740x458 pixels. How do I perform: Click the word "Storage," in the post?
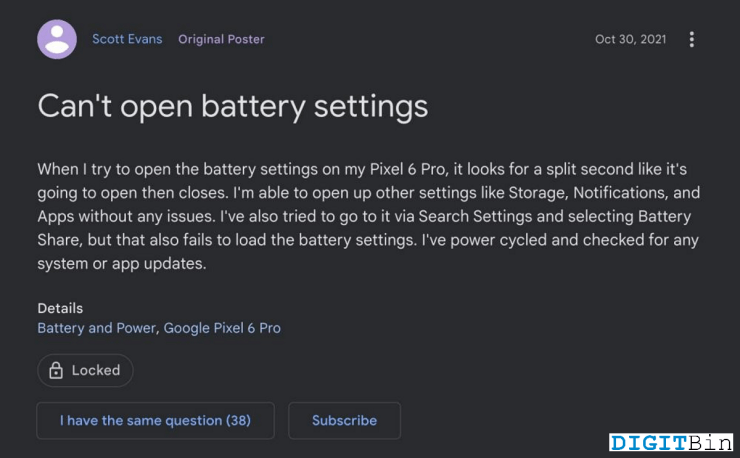538,193
